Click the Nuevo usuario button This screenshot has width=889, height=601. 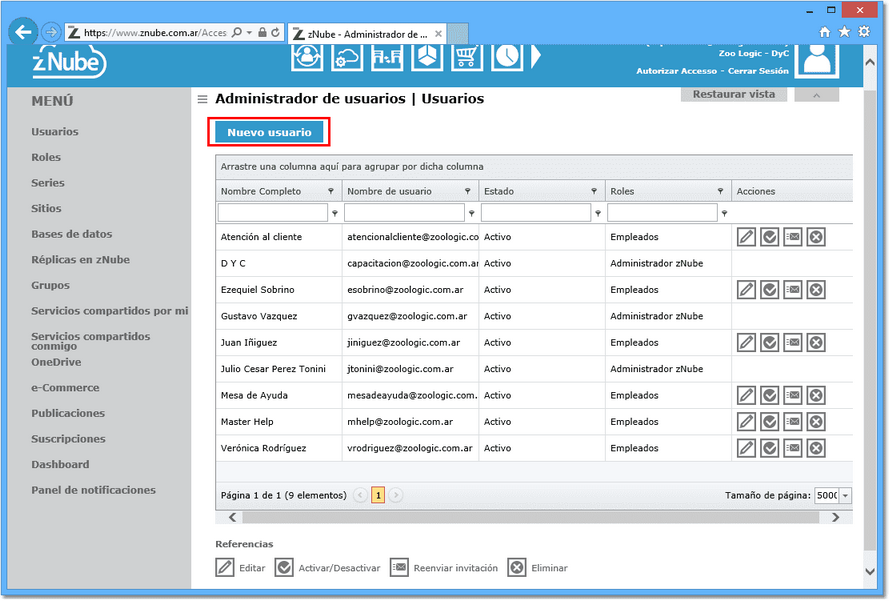269,132
